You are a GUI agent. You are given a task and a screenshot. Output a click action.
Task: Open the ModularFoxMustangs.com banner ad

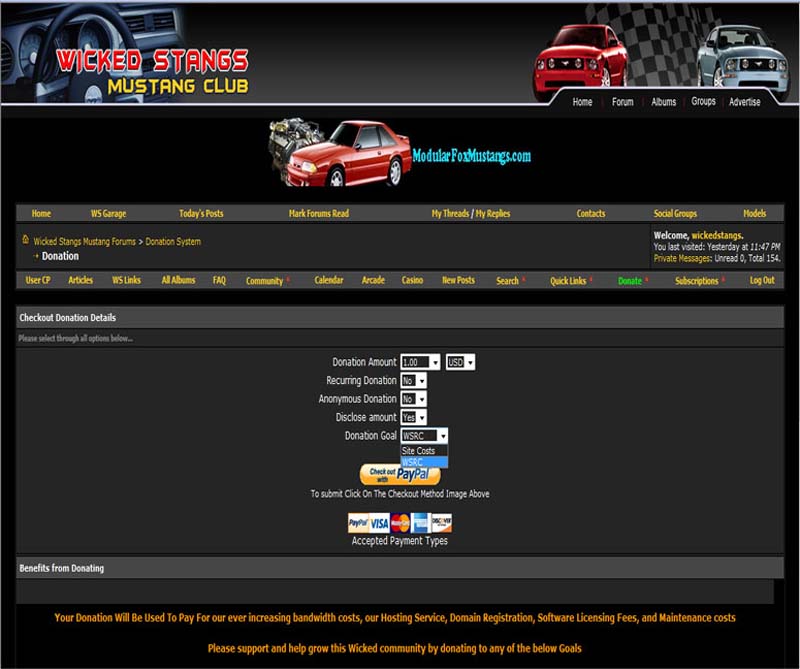[400, 153]
